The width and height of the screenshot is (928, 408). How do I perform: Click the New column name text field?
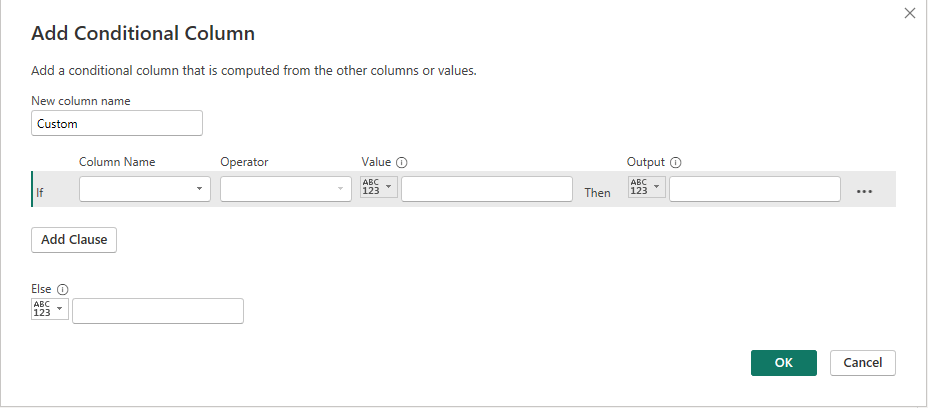pyautogui.click(x=117, y=124)
